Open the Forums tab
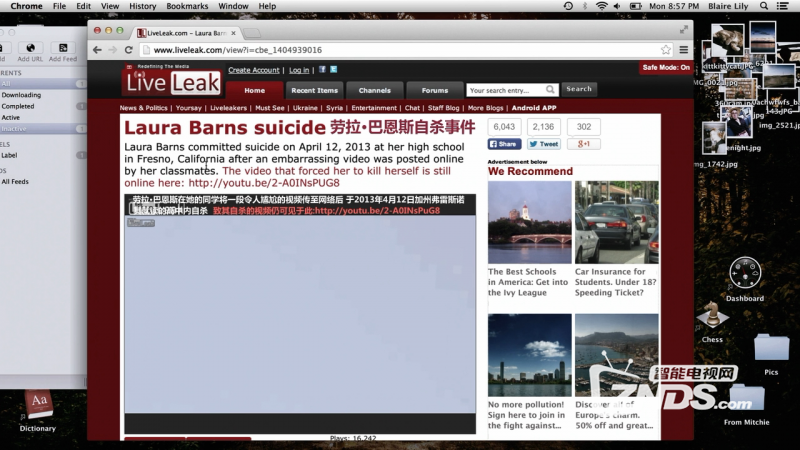 435,90
